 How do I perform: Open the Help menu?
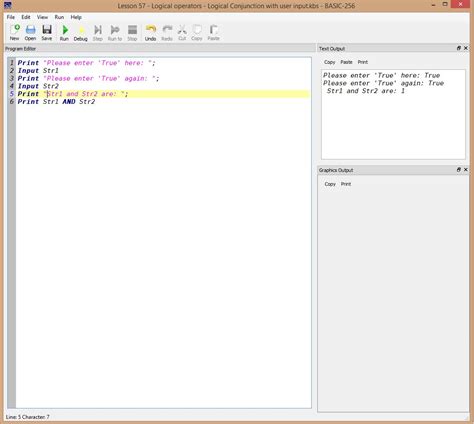(x=76, y=17)
